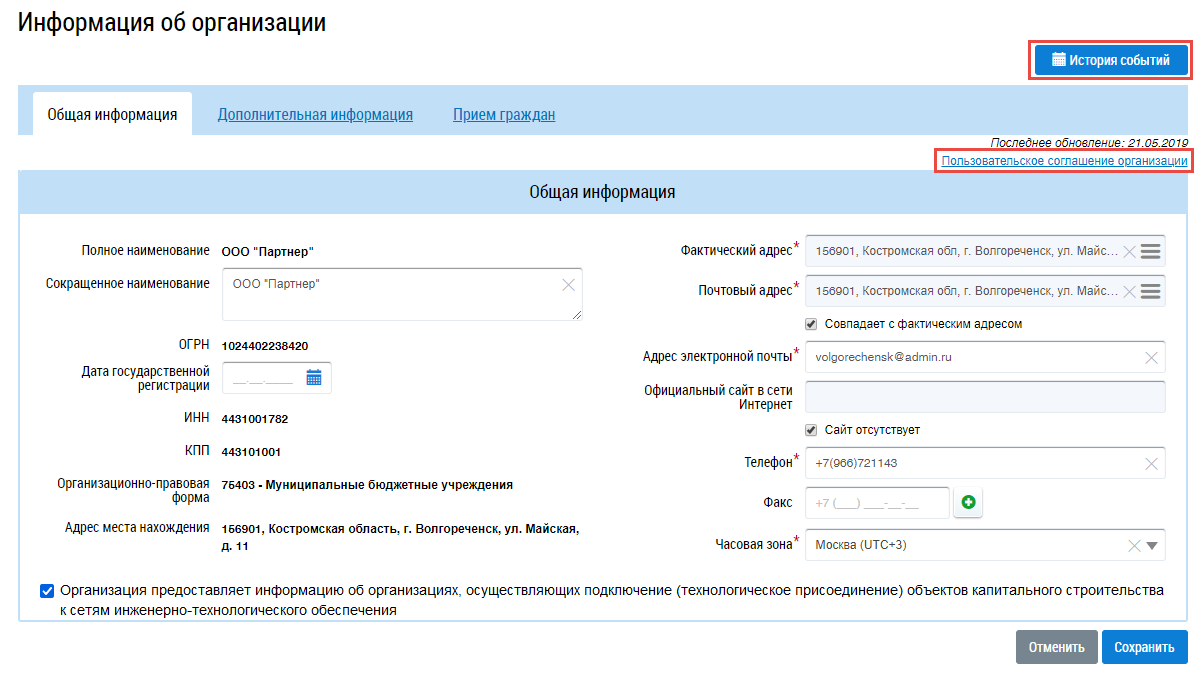Screen dimensions: 1199x673
Task: Clear the email address field
Action: pyautogui.click(x=1151, y=357)
